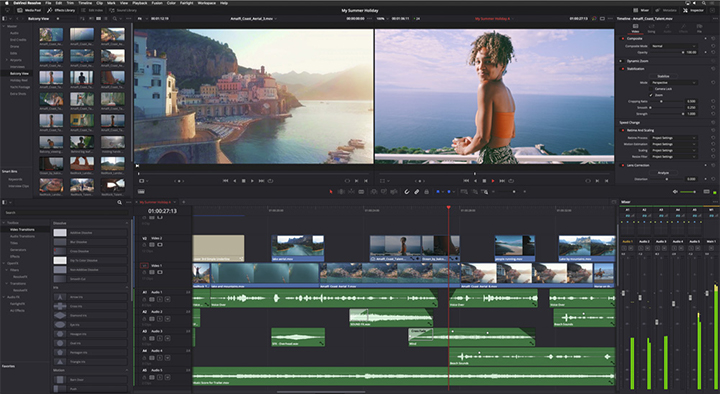This screenshot has width=720, height=394.
Task: Open the Media Pool panel
Action: (x=28, y=10)
